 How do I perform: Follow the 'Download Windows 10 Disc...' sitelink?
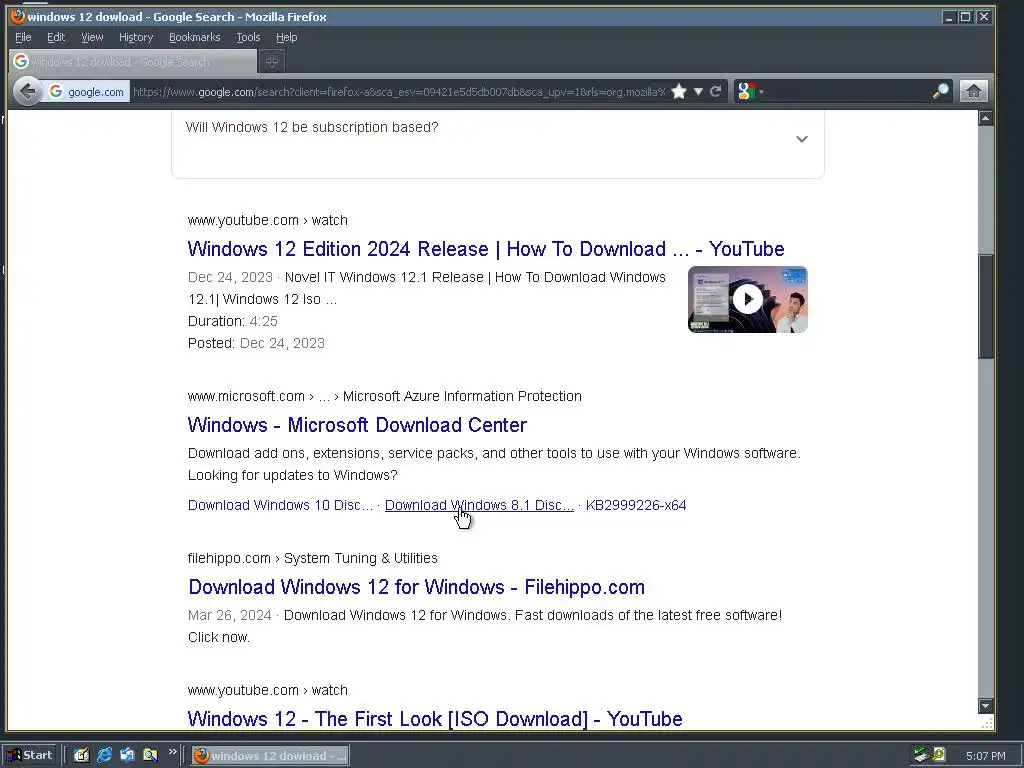click(280, 505)
